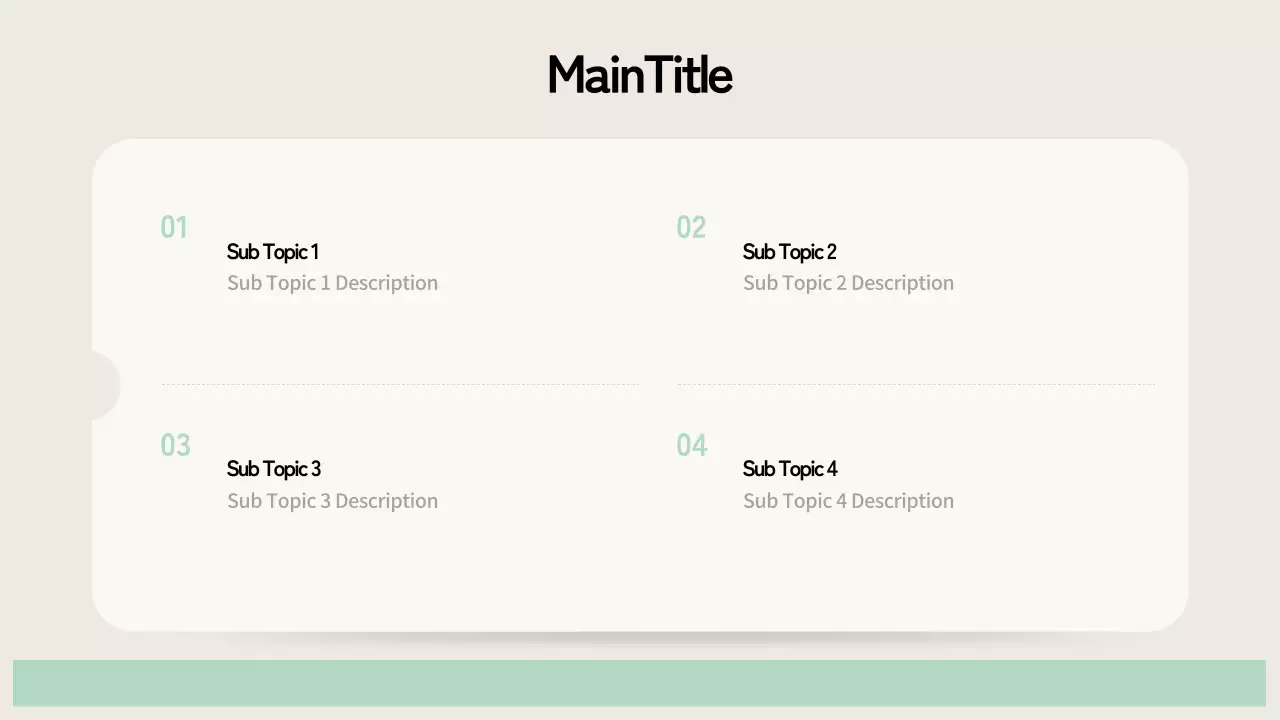Click the 04 number label
Screen dimensions: 1280x720
(692, 445)
